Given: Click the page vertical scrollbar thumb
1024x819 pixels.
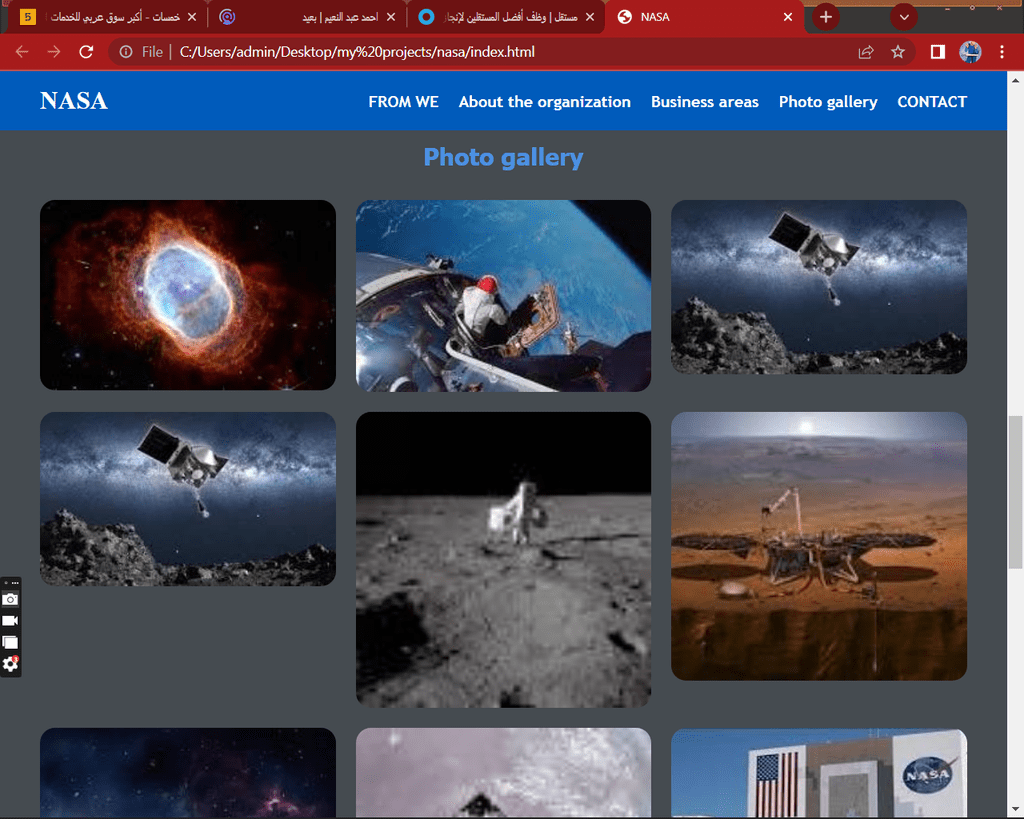Looking at the screenshot, I should click(1016, 492).
